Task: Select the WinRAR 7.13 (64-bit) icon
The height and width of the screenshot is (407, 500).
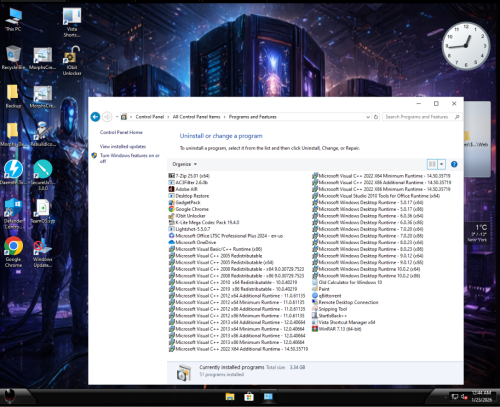Action: tap(315, 329)
